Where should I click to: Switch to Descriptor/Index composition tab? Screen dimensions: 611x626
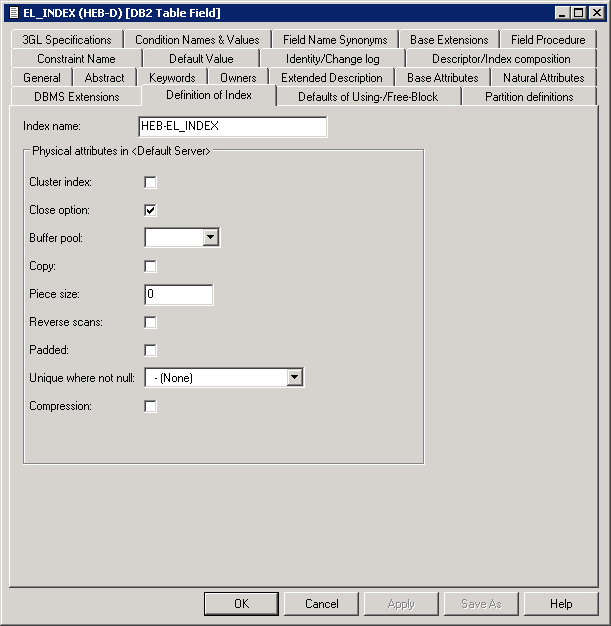pos(501,59)
